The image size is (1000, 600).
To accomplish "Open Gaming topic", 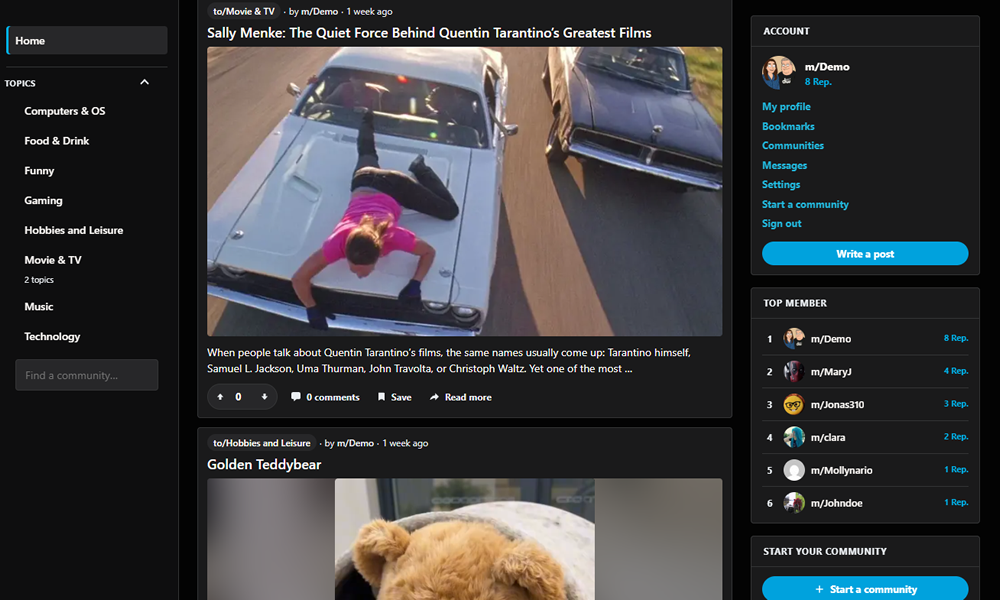I will 43,200.
